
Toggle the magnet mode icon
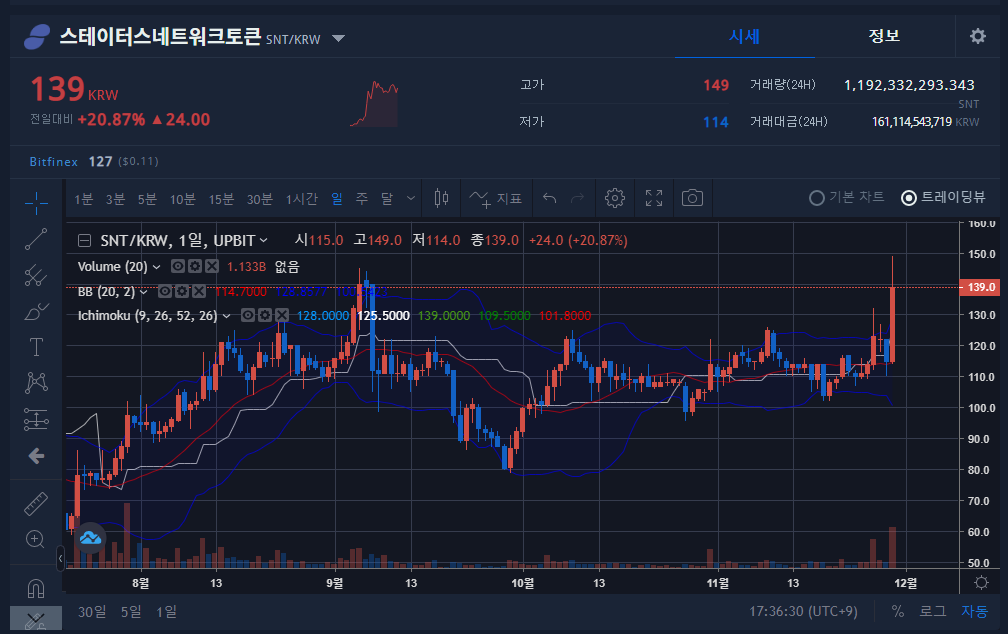[x=36, y=587]
